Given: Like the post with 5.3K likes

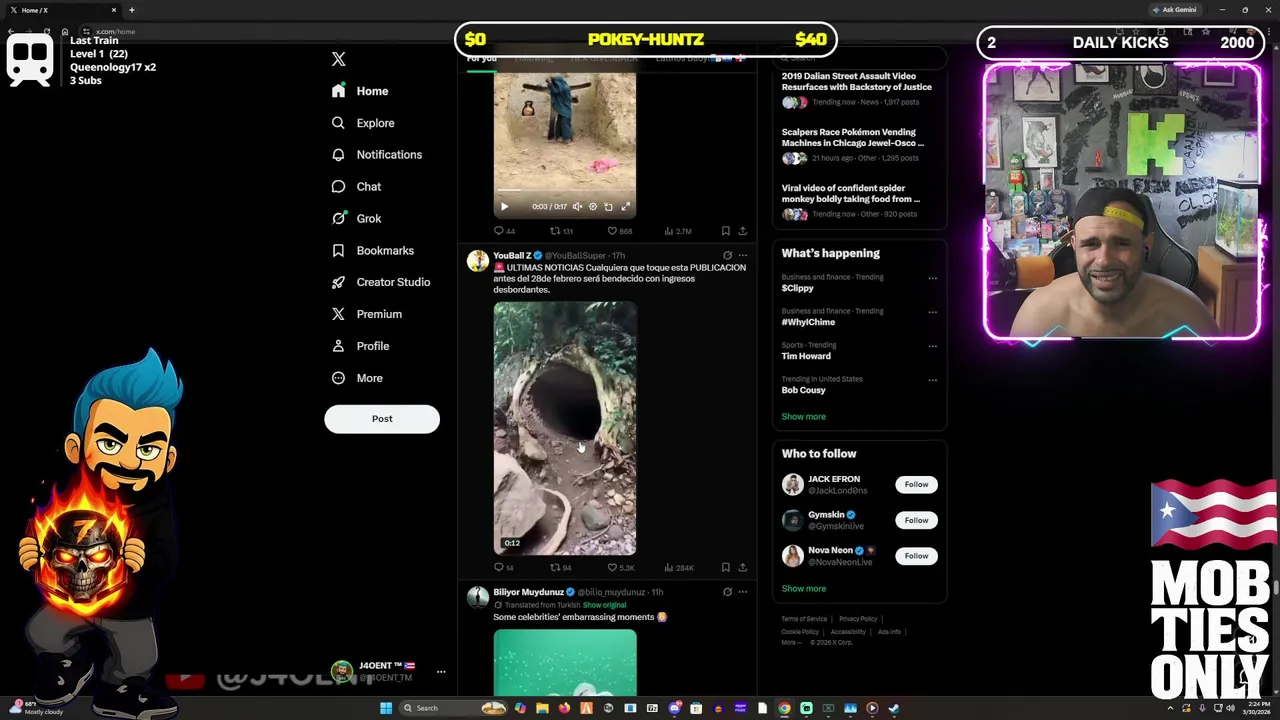Looking at the screenshot, I should [621, 567].
